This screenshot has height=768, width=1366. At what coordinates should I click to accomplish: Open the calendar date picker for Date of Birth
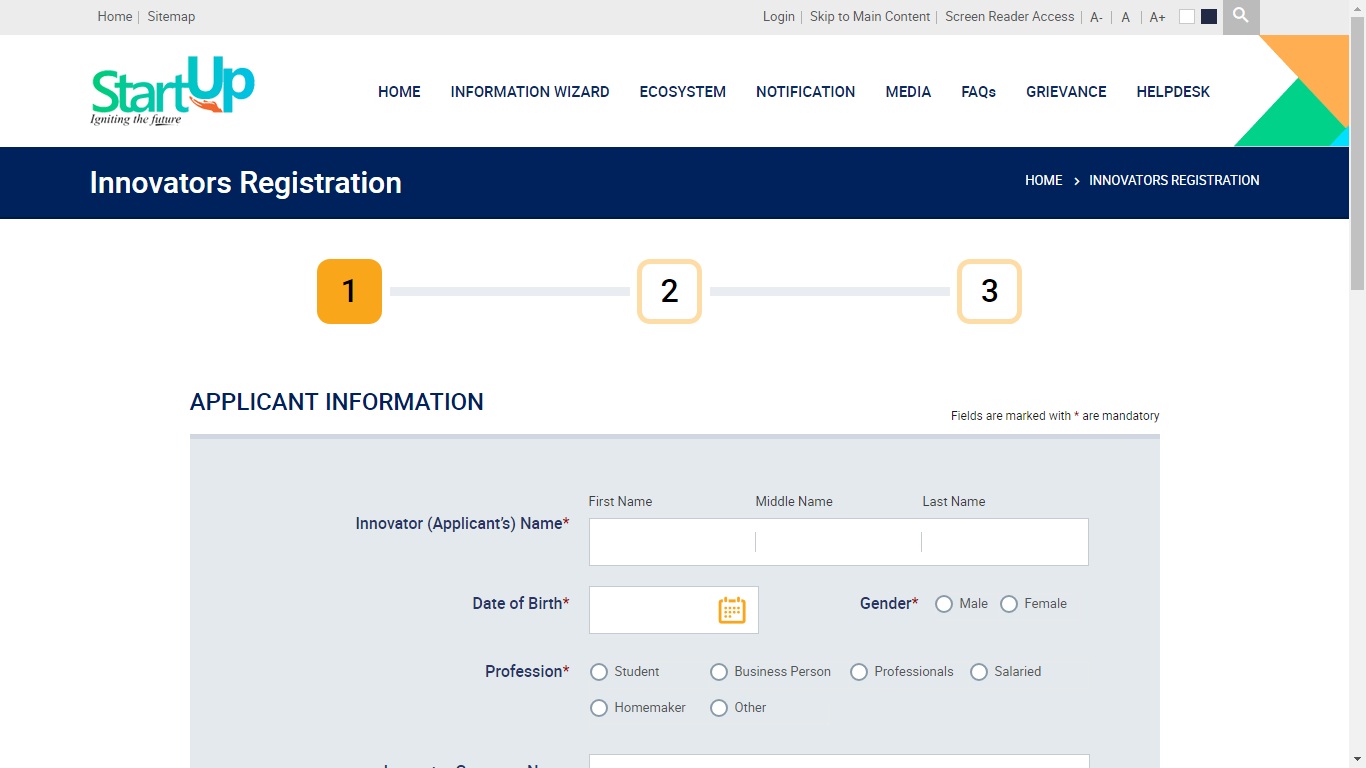tap(731, 609)
